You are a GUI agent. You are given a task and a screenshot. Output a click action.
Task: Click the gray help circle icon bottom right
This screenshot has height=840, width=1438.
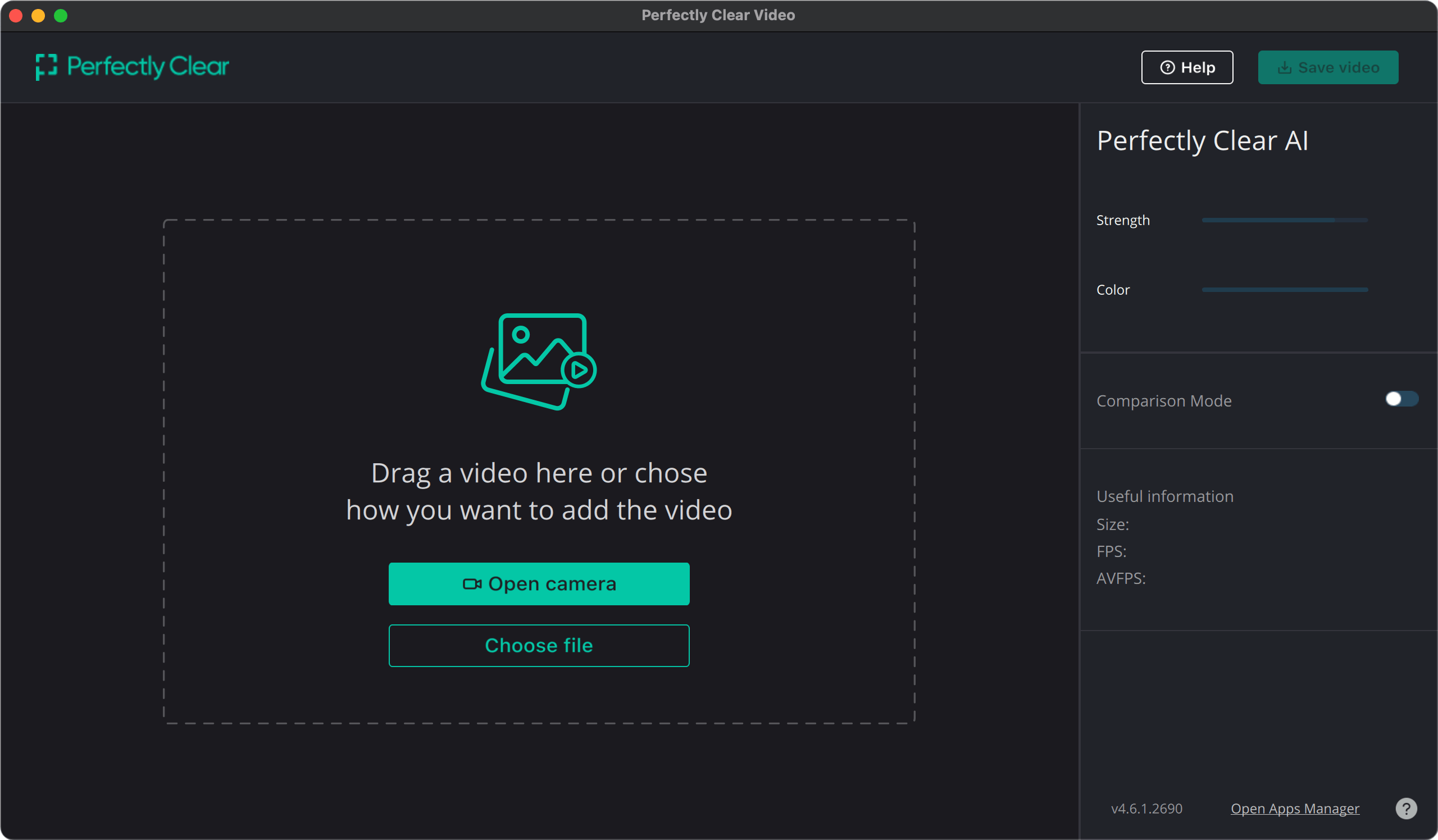point(1405,808)
